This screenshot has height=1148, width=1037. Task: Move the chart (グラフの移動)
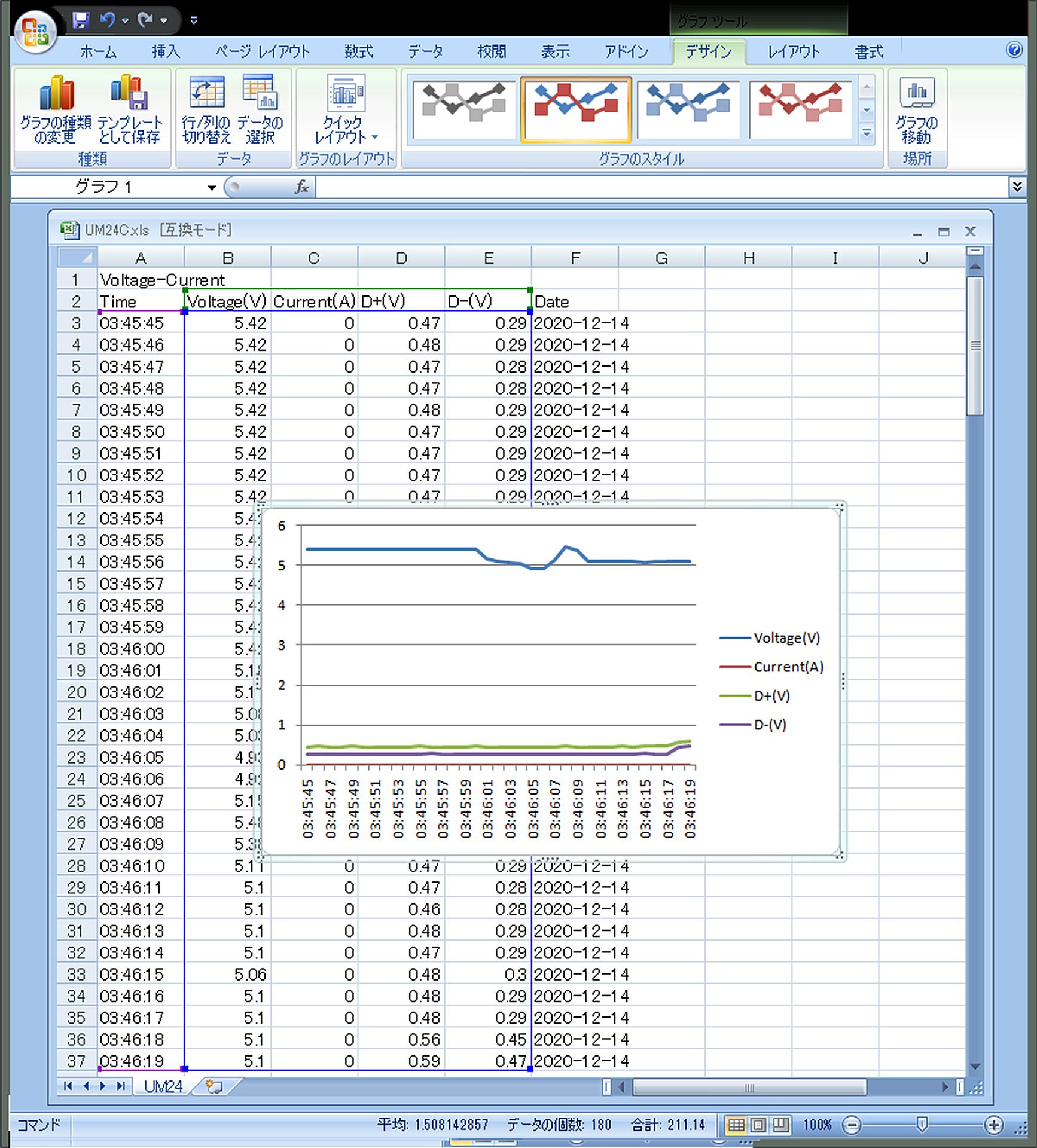[x=917, y=109]
